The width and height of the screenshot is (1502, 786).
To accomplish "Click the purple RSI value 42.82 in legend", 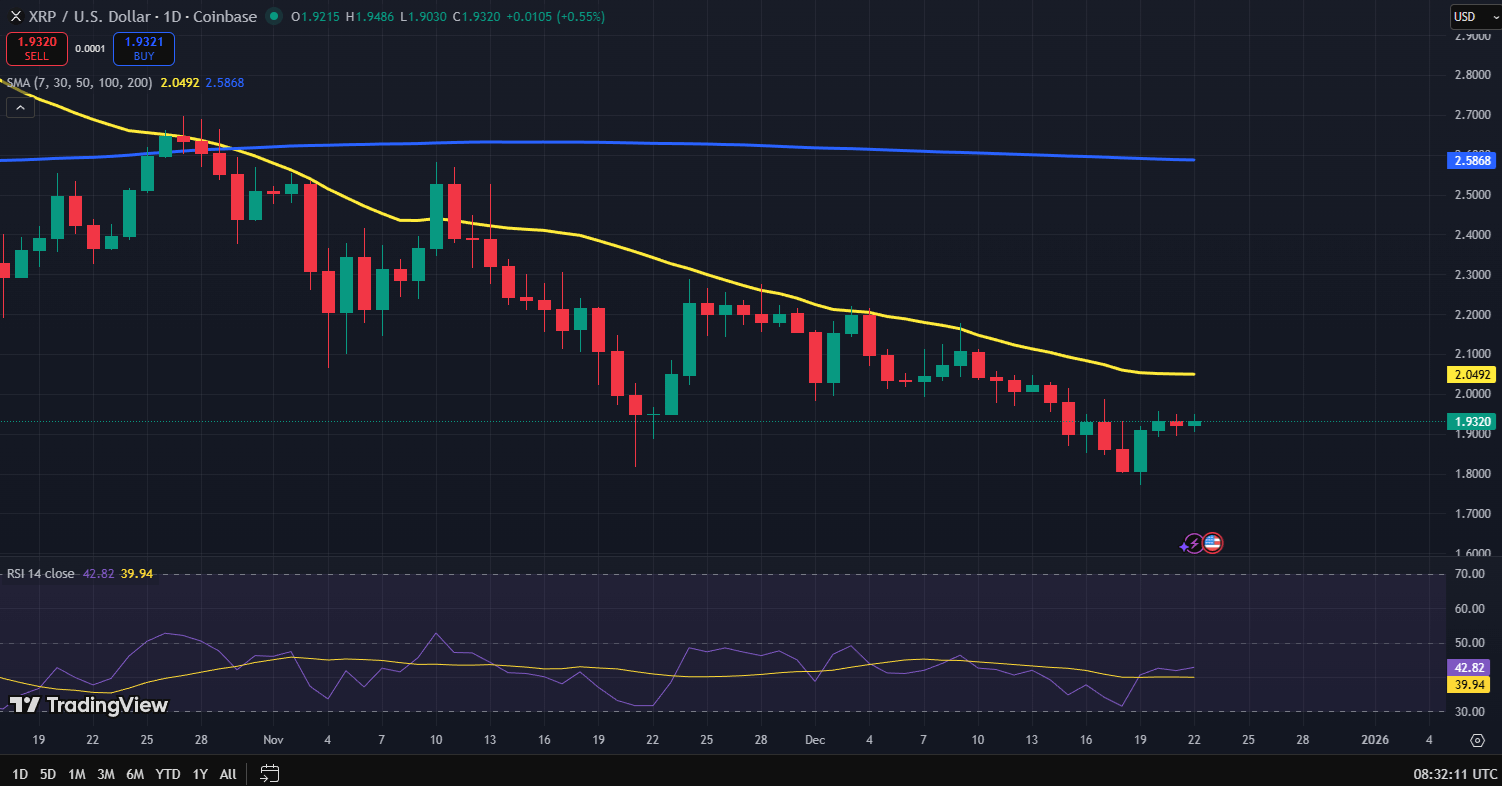I will (x=97, y=574).
